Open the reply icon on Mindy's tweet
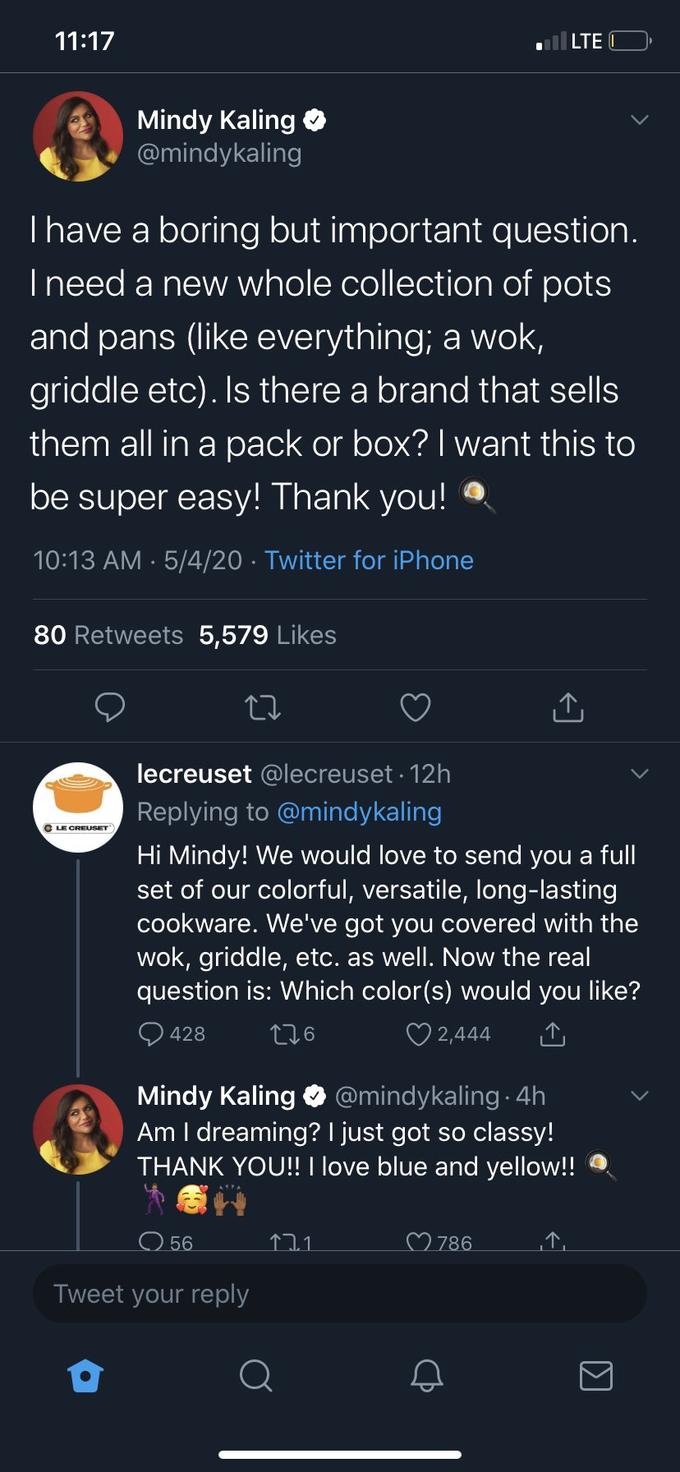The image size is (680, 1472). pyautogui.click(x=110, y=707)
